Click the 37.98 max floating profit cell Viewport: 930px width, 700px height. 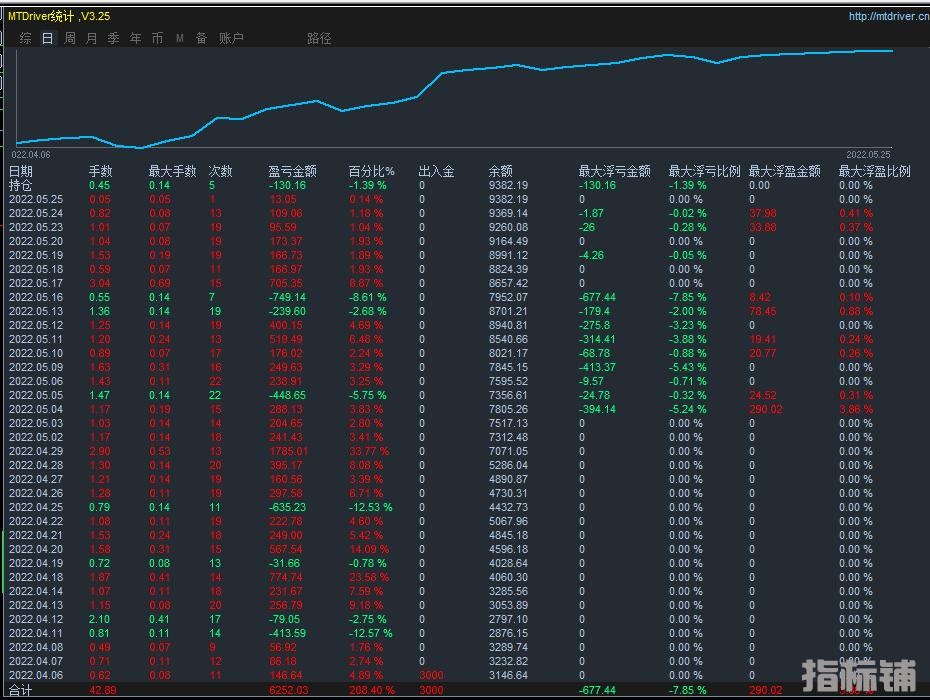click(763, 214)
